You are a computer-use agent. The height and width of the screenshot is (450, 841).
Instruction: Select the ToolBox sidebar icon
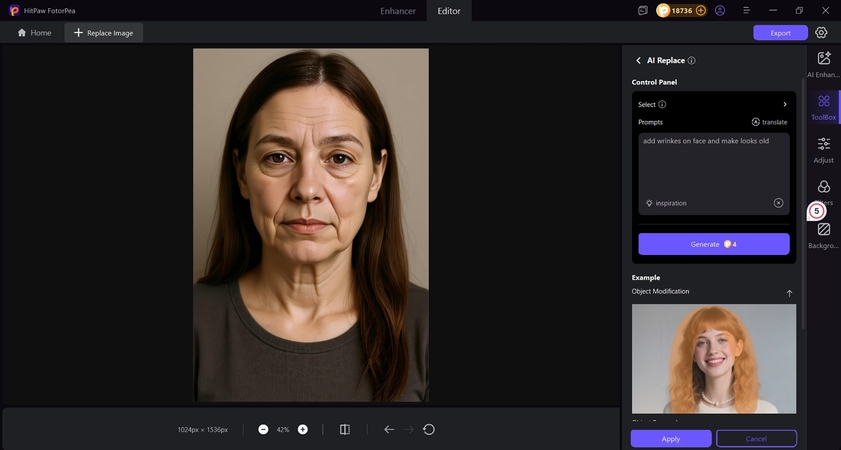click(823, 102)
